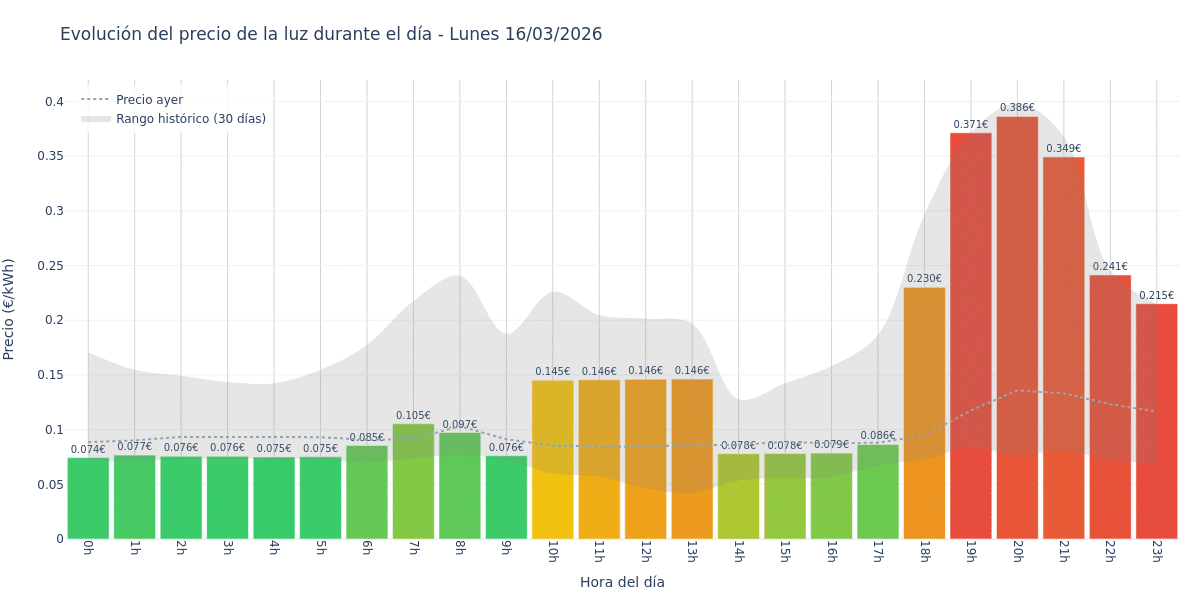Select the 23h bar showing 0.215€
The height and width of the screenshot is (600, 1200).
pyautogui.click(x=1156, y=422)
